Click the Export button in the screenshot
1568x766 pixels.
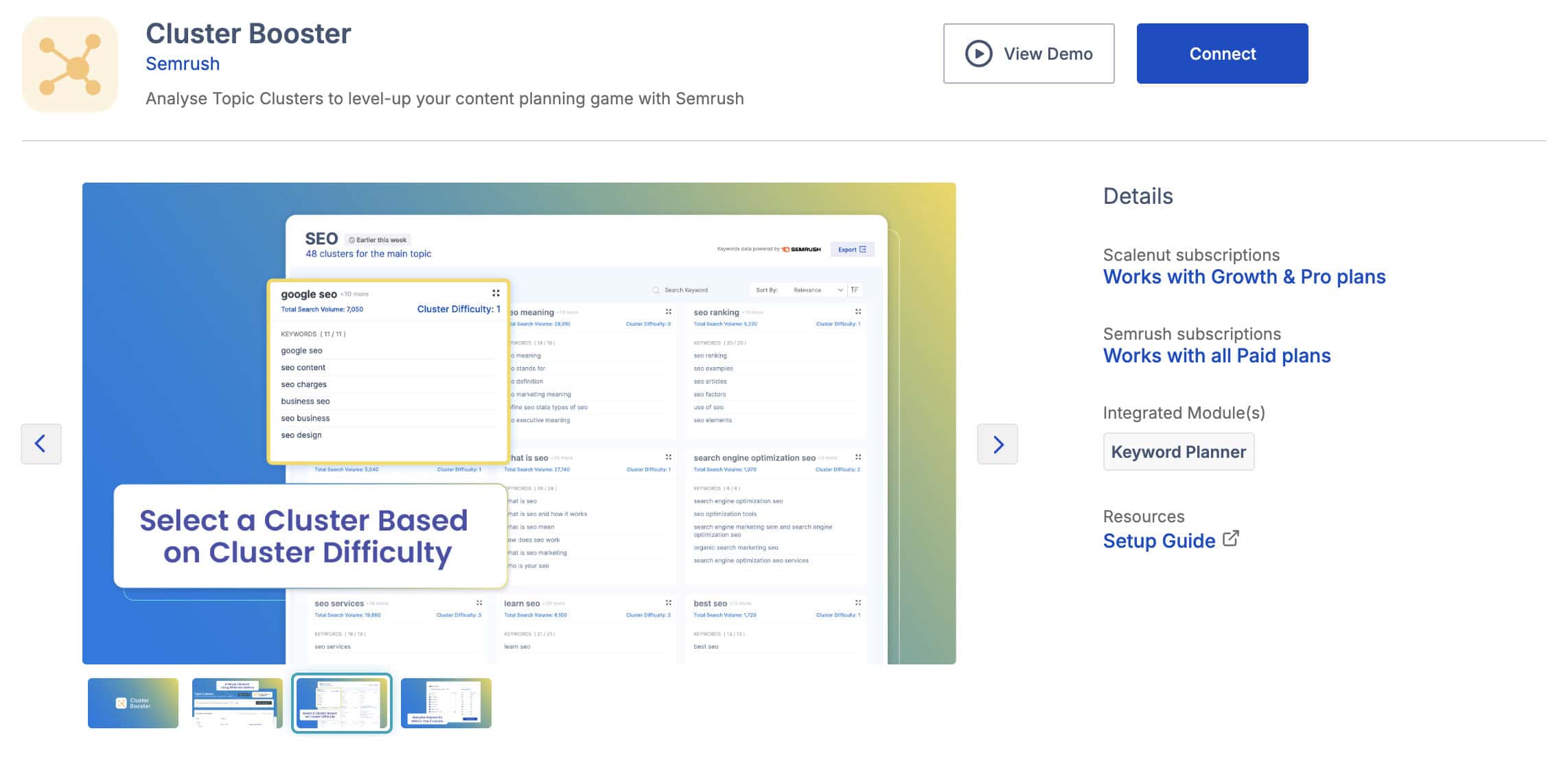tap(852, 249)
